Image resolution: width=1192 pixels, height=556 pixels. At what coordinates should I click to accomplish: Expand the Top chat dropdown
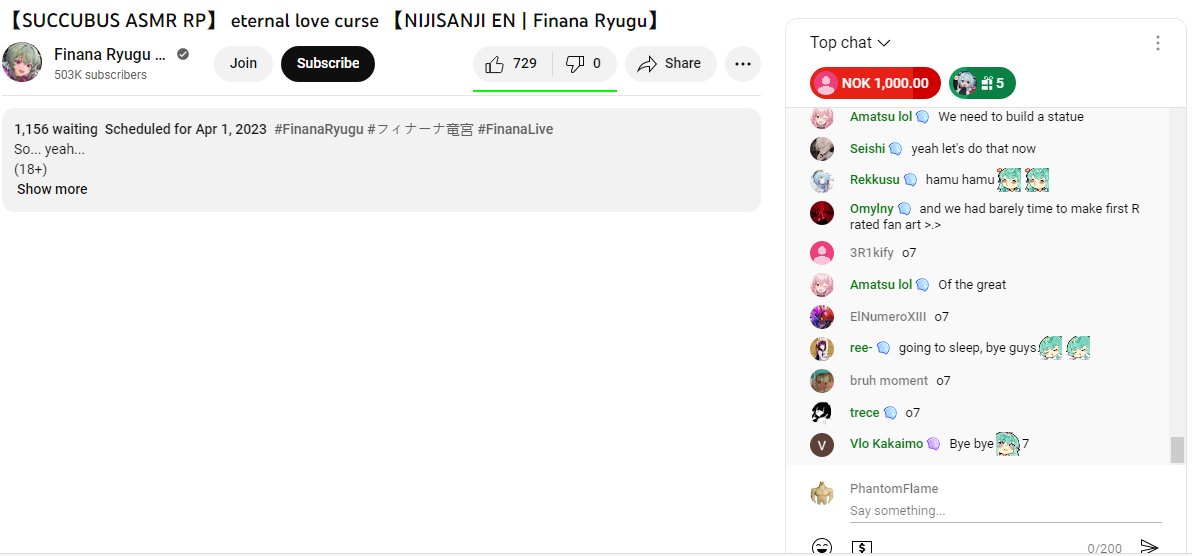[849, 43]
